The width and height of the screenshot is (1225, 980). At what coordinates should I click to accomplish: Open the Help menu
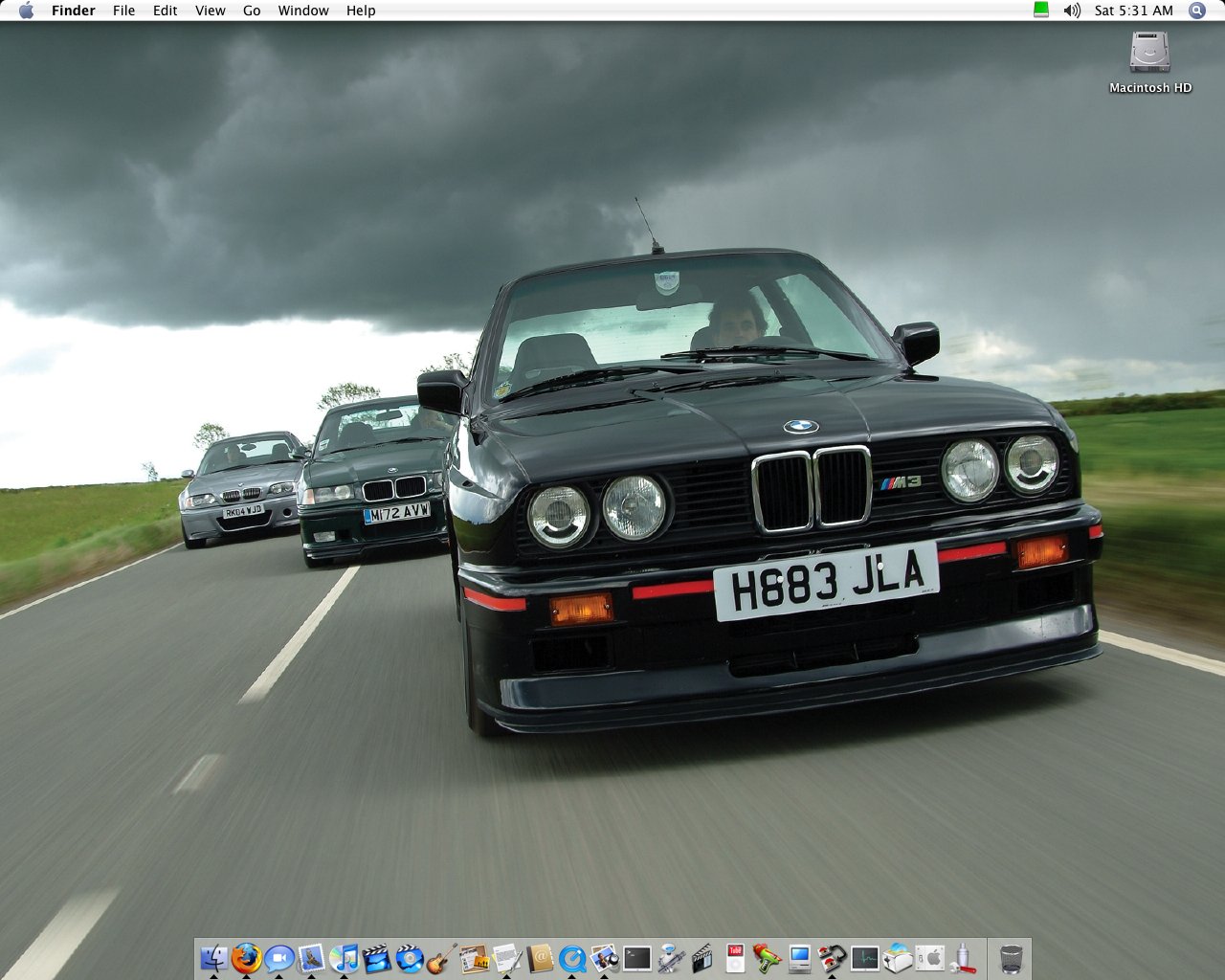coord(361,11)
